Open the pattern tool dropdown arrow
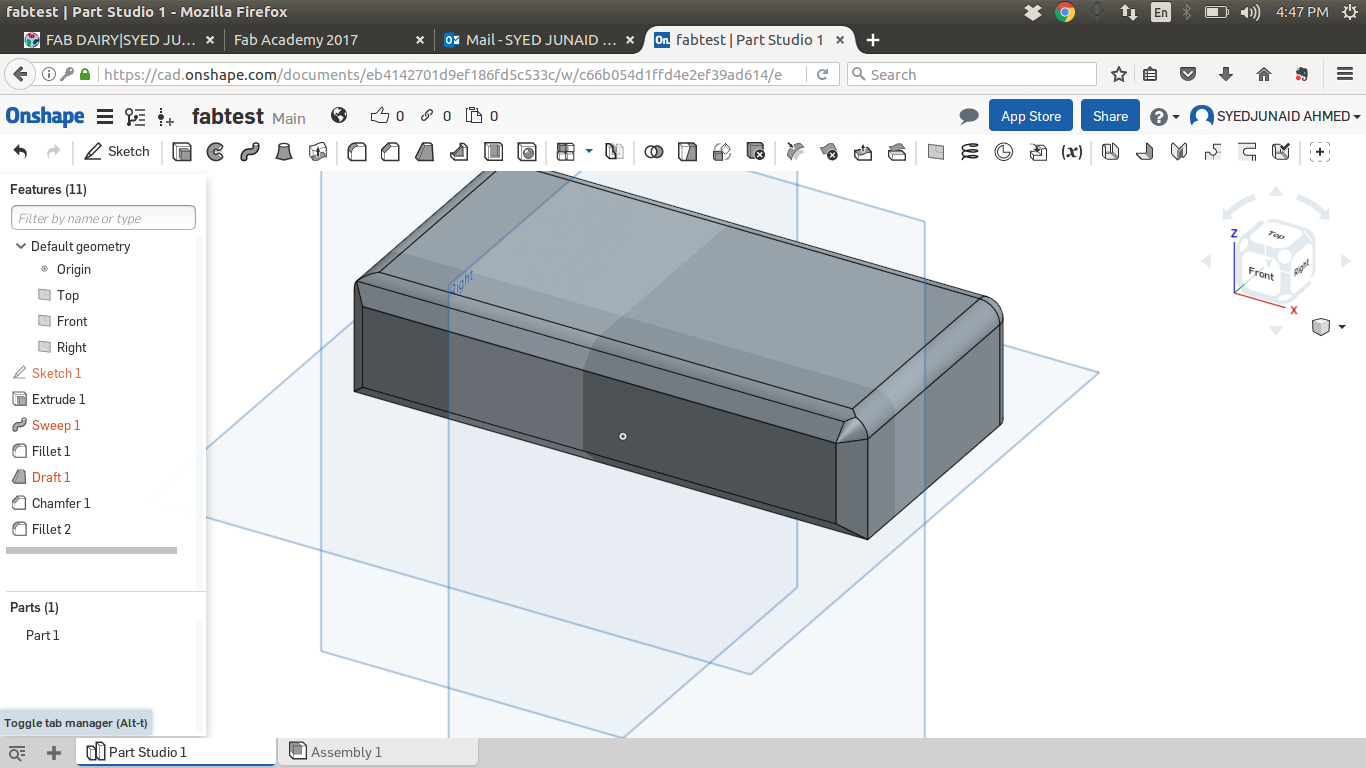 pyautogui.click(x=589, y=152)
